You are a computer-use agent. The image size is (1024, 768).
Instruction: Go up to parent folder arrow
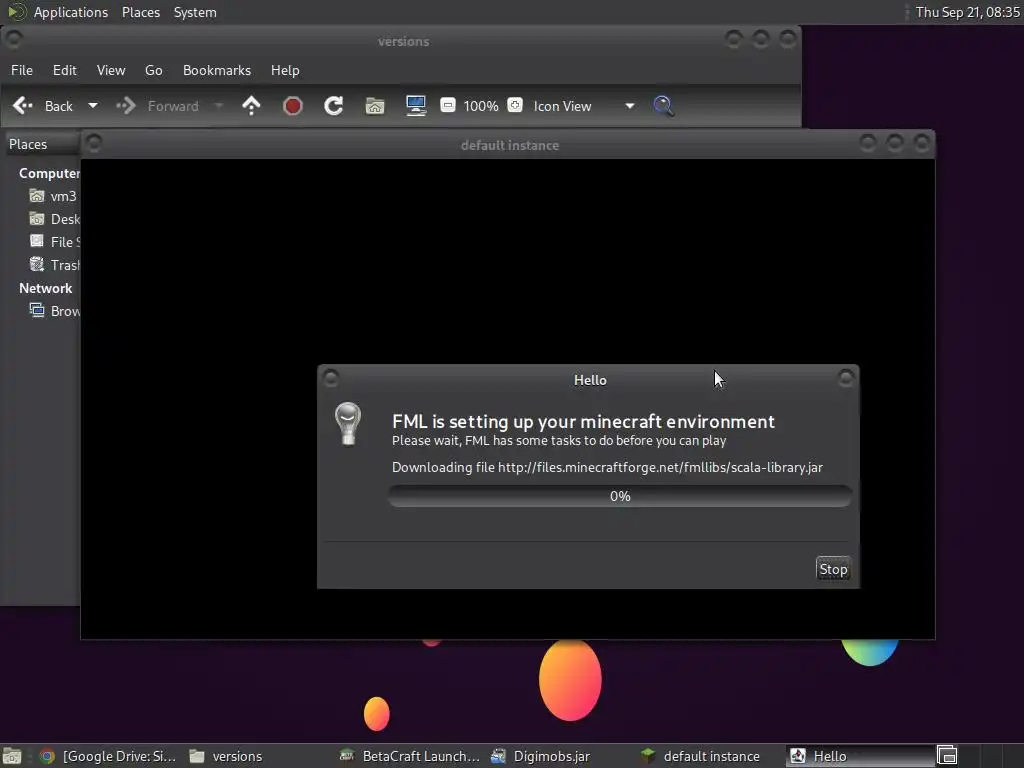pyautogui.click(x=251, y=106)
